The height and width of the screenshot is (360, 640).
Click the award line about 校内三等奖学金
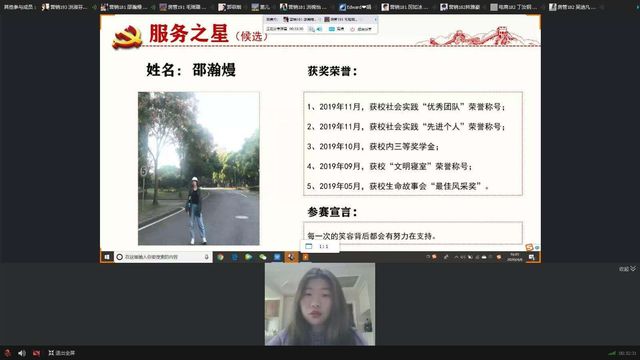click(373, 147)
